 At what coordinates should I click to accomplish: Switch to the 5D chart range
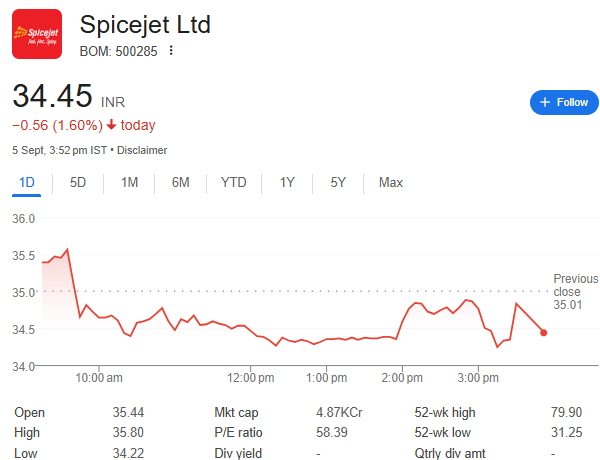pyautogui.click(x=78, y=182)
